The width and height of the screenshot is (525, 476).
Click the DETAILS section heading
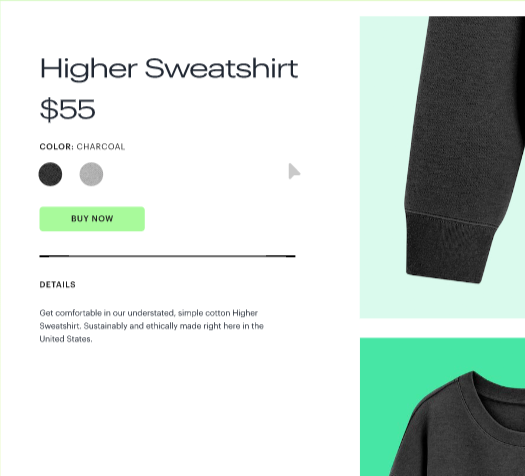tap(58, 285)
